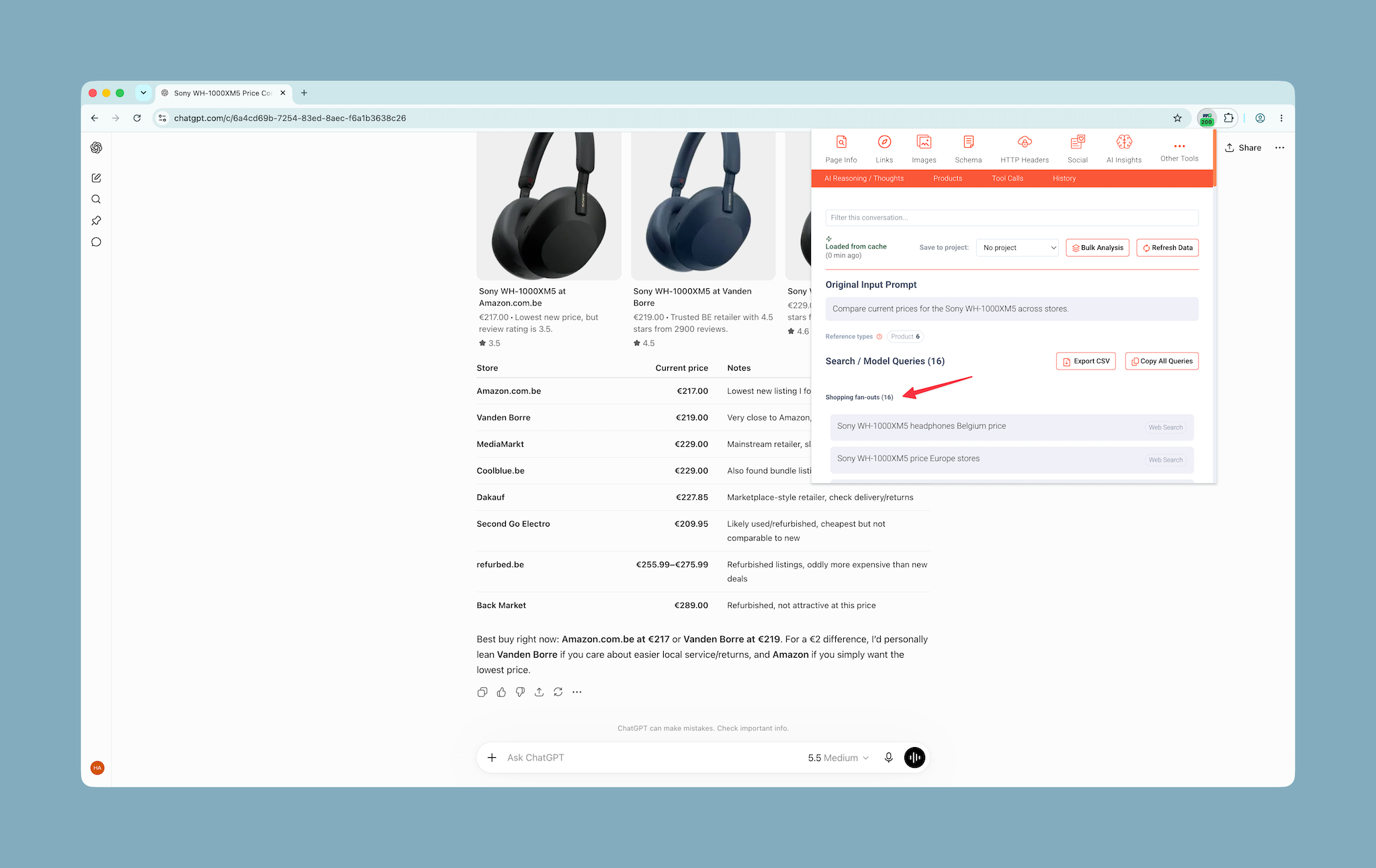The width and height of the screenshot is (1376, 868).
Task: Regenerate the ChatGPT response
Action: (558, 692)
